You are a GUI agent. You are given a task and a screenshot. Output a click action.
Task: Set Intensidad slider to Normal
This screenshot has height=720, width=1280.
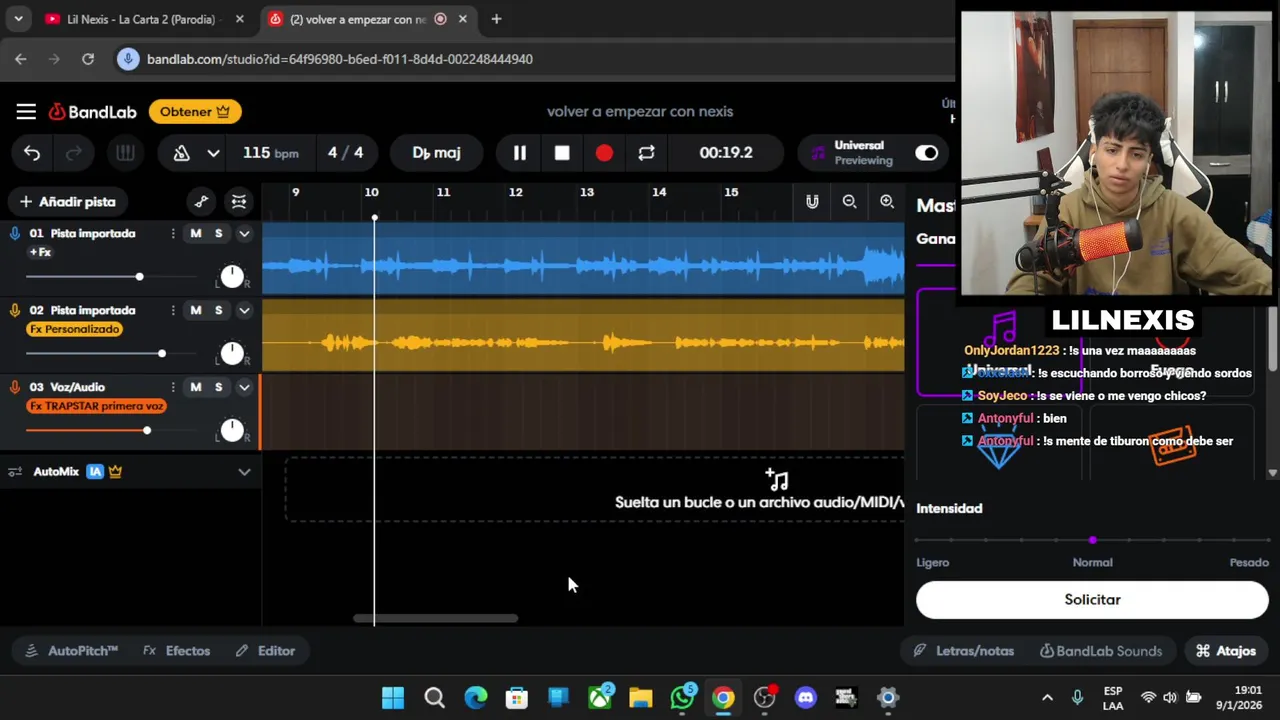(1093, 540)
